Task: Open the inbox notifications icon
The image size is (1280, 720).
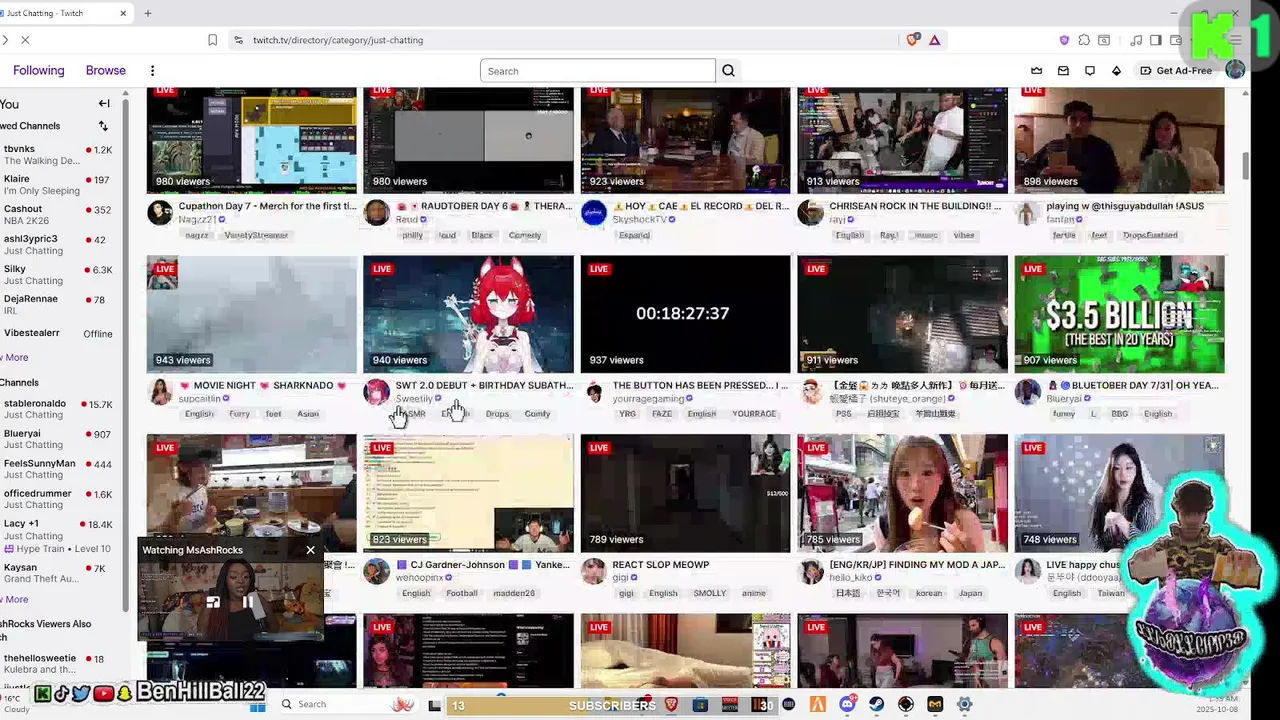Action: point(1063,71)
